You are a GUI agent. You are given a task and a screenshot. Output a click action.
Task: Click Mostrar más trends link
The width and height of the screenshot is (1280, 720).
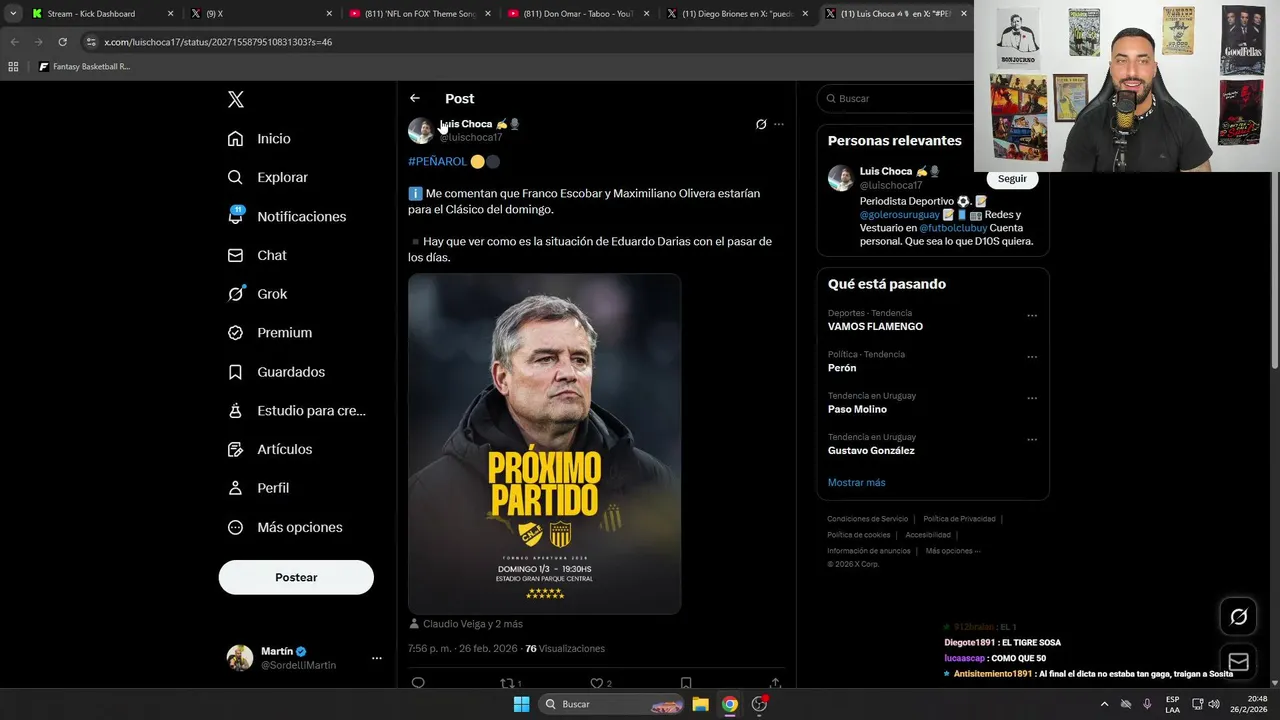pyautogui.click(x=856, y=482)
